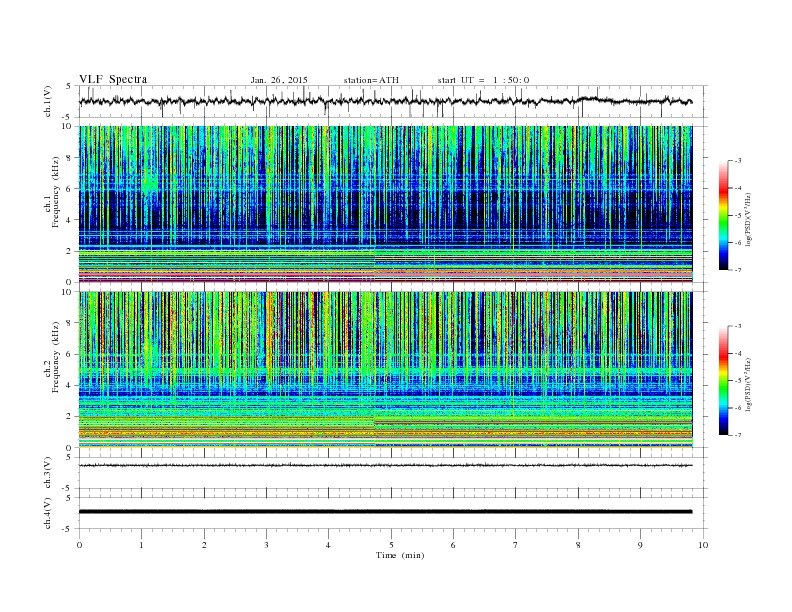
Task: Click the ch.3 voltage waveform trace
Action: tap(385, 466)
